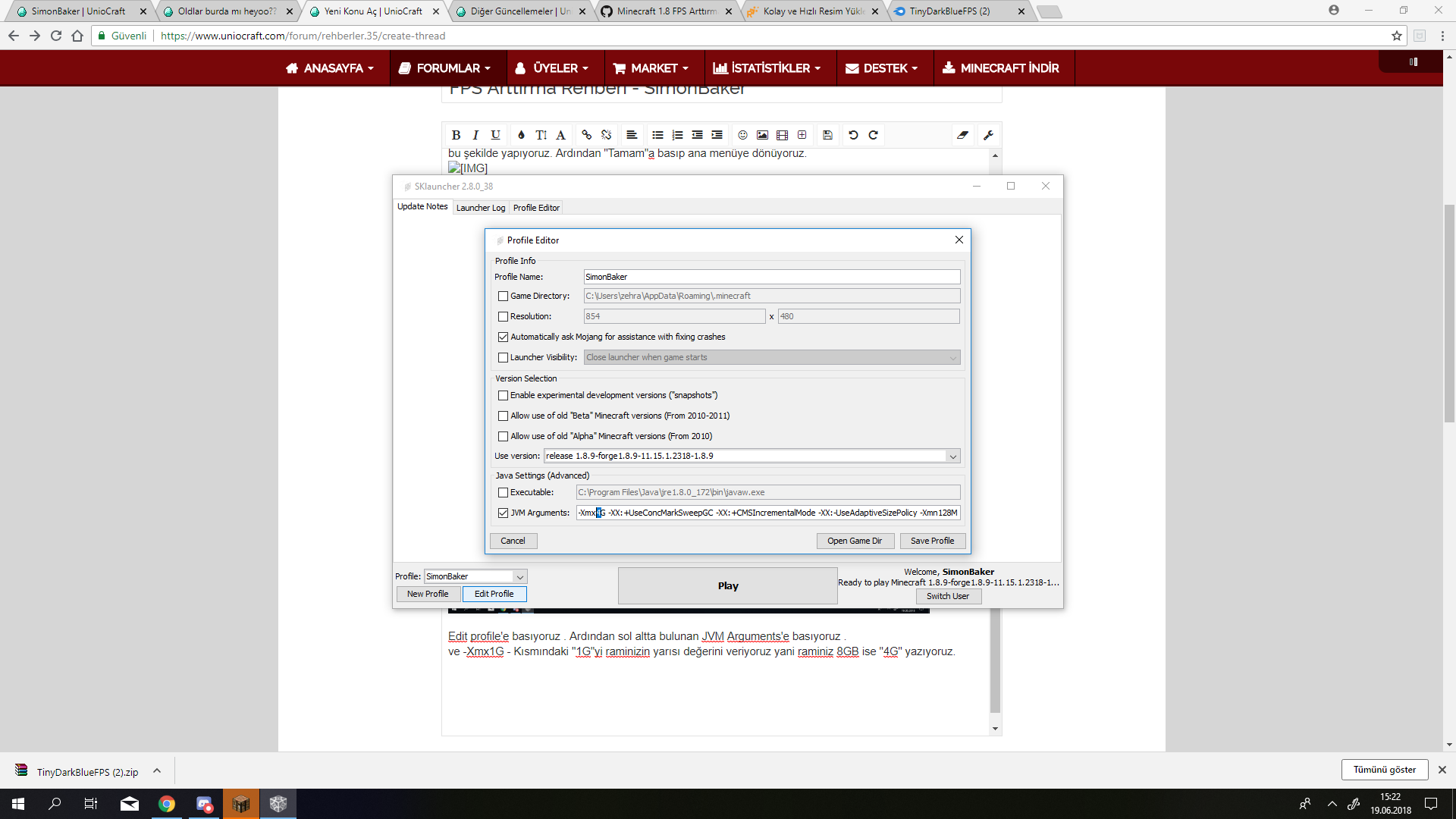
Task: Click the Switch User button
Action: 947,597
